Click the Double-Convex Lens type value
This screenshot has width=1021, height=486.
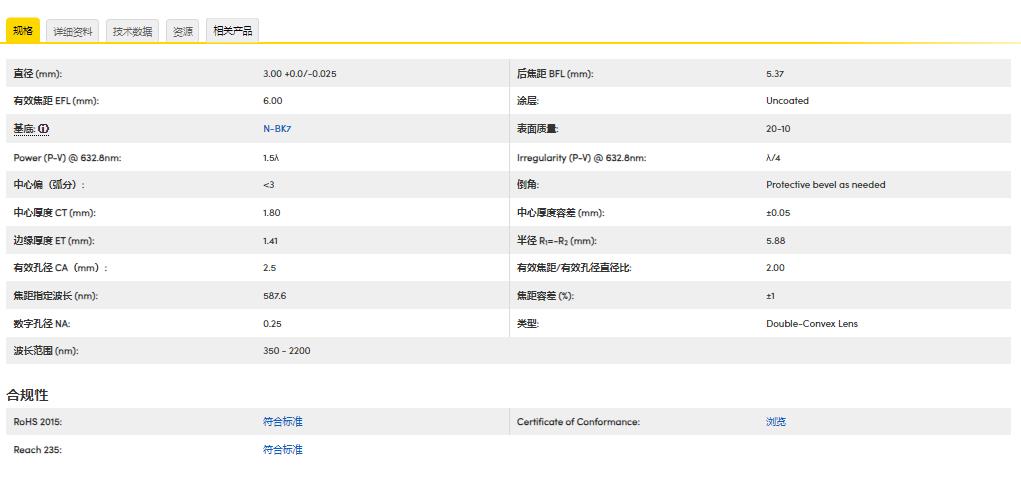[811, 324]
